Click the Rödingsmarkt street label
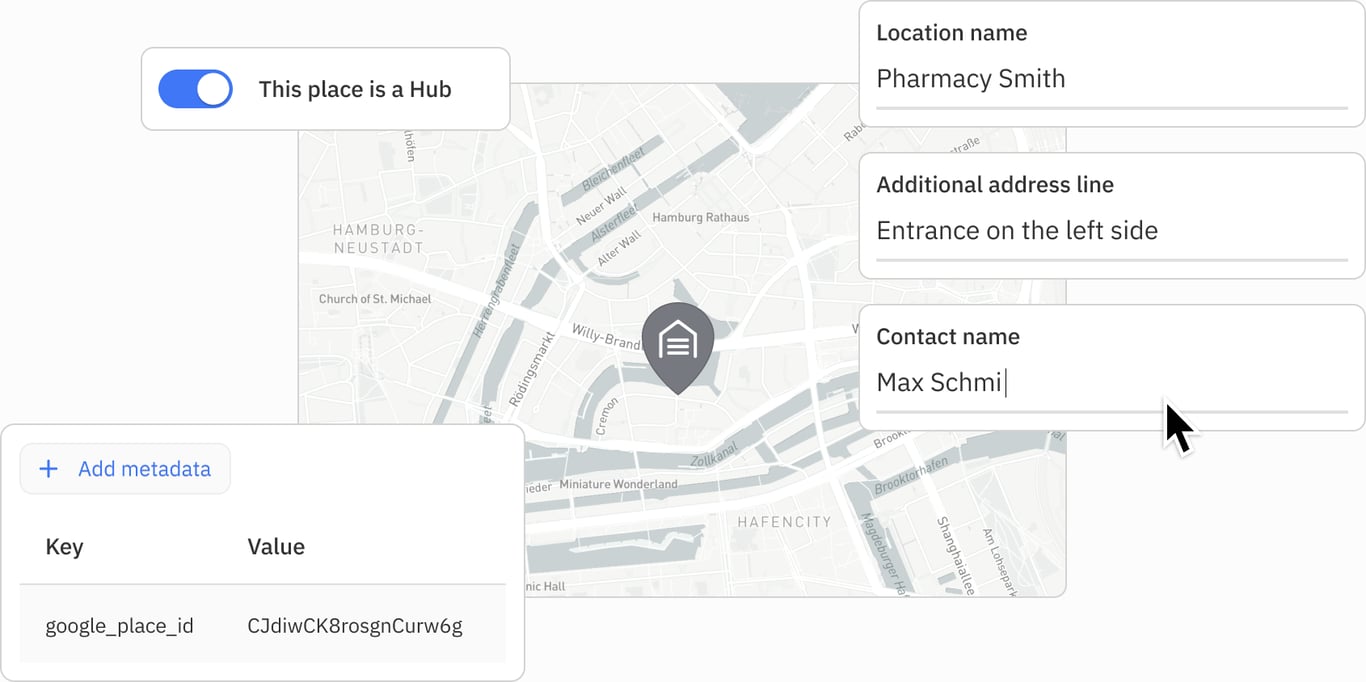The height and width of the screenshot is (682, 1366). (x=530, y=371)
